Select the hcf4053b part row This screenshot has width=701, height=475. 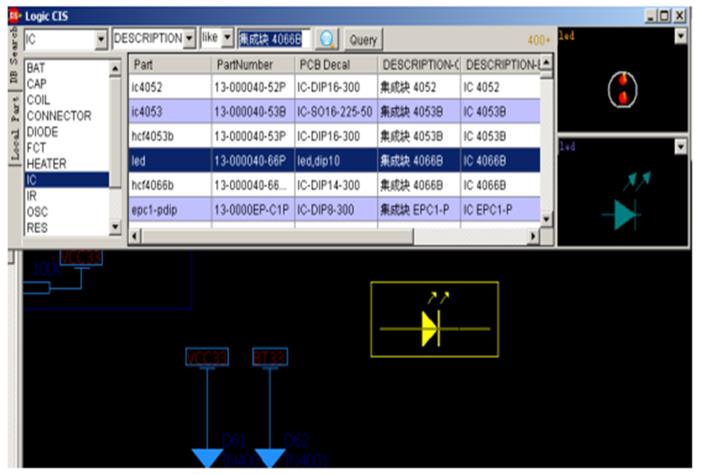[334, 136]
